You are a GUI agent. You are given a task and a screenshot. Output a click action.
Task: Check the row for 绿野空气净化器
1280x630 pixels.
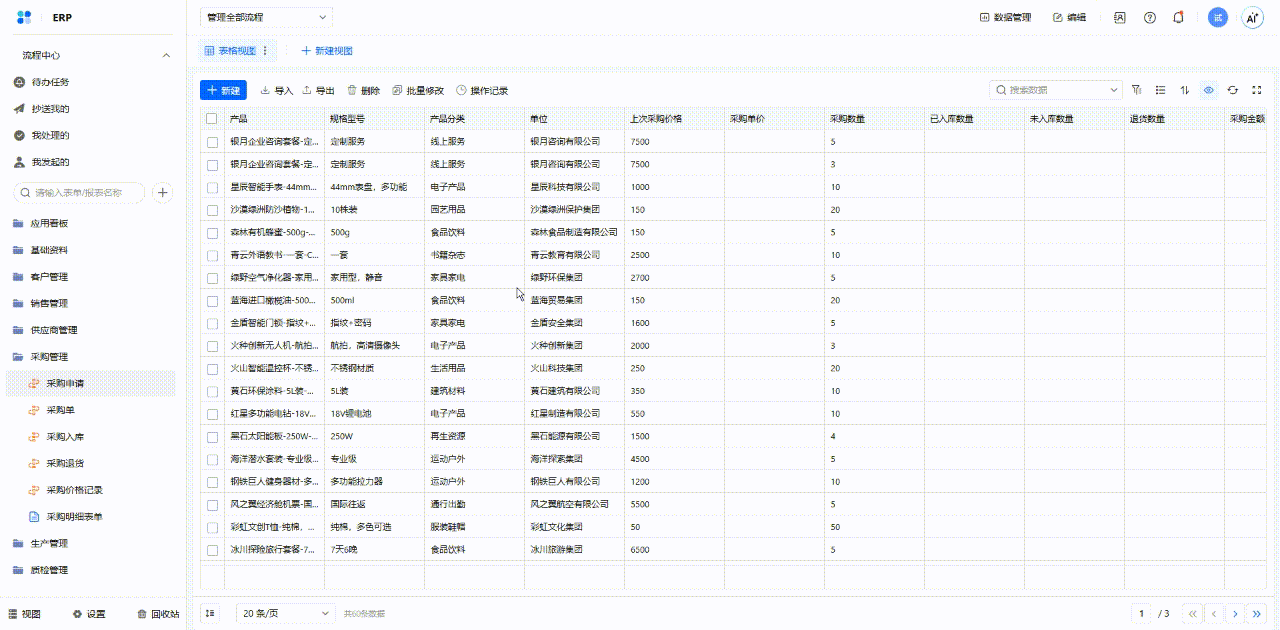point(212,278)
